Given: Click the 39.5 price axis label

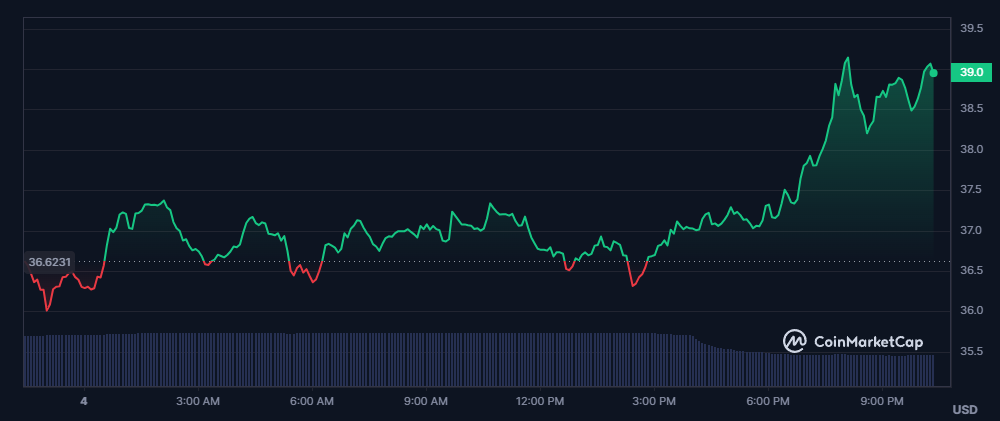Looking at the screenshot, I should click(x=971, y=28).
